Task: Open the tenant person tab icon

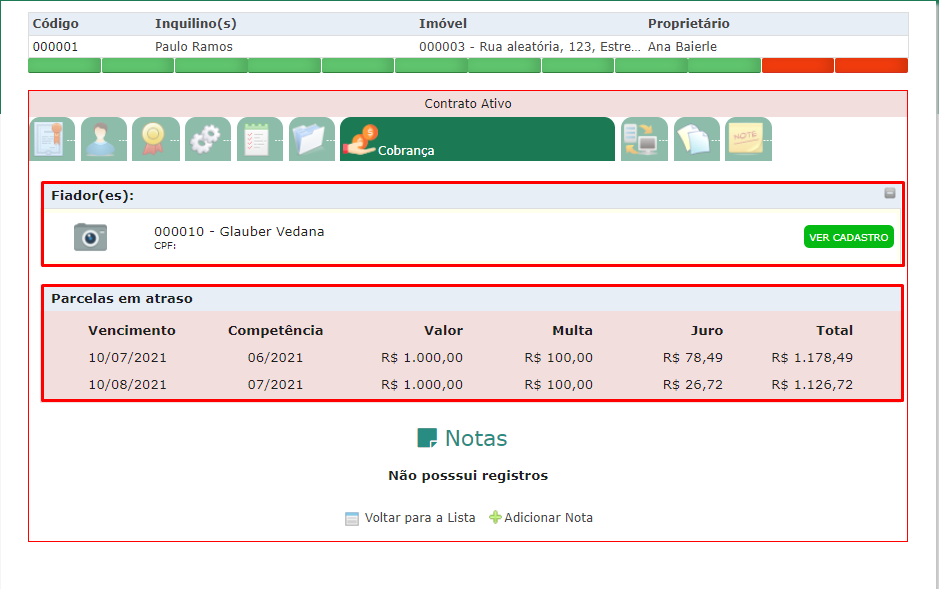Action: (103, 139)
